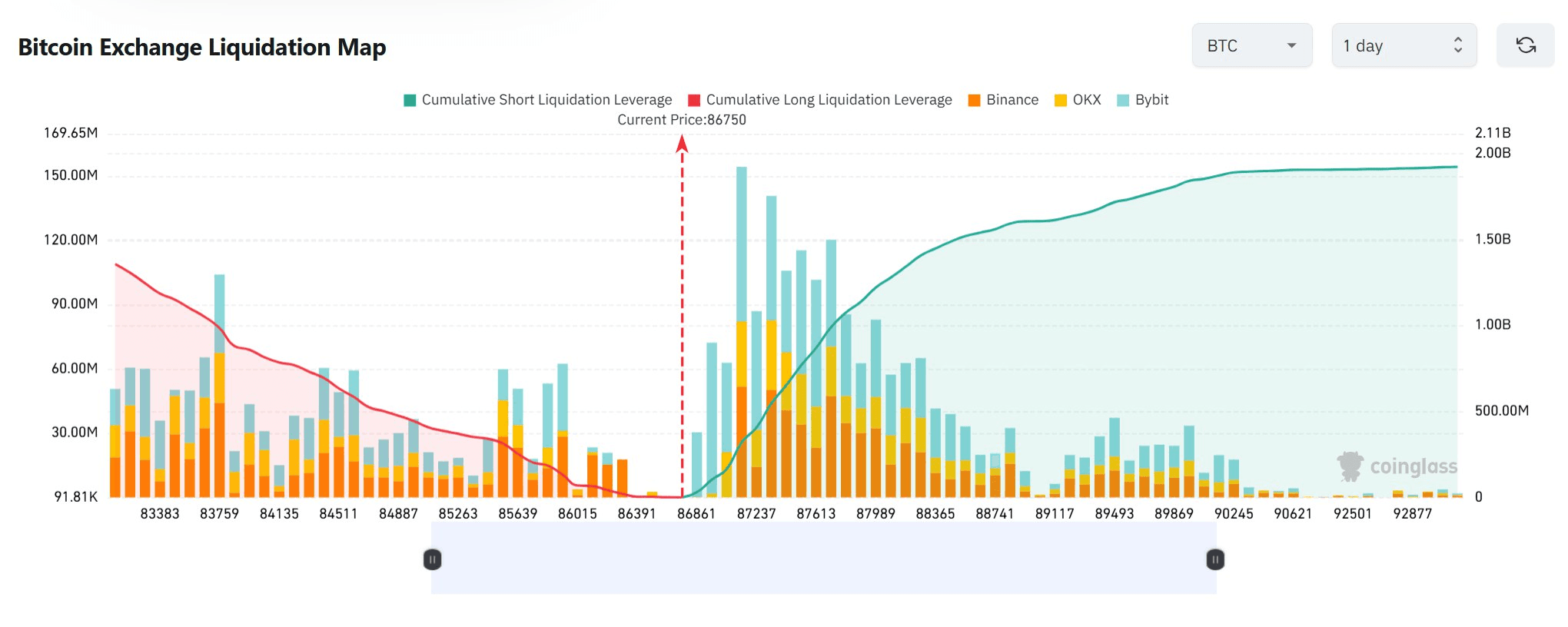The height and width of the screenshot is (627, 1568).
Task: Click the refresh chart icon button
Action: pos(1525,45)
